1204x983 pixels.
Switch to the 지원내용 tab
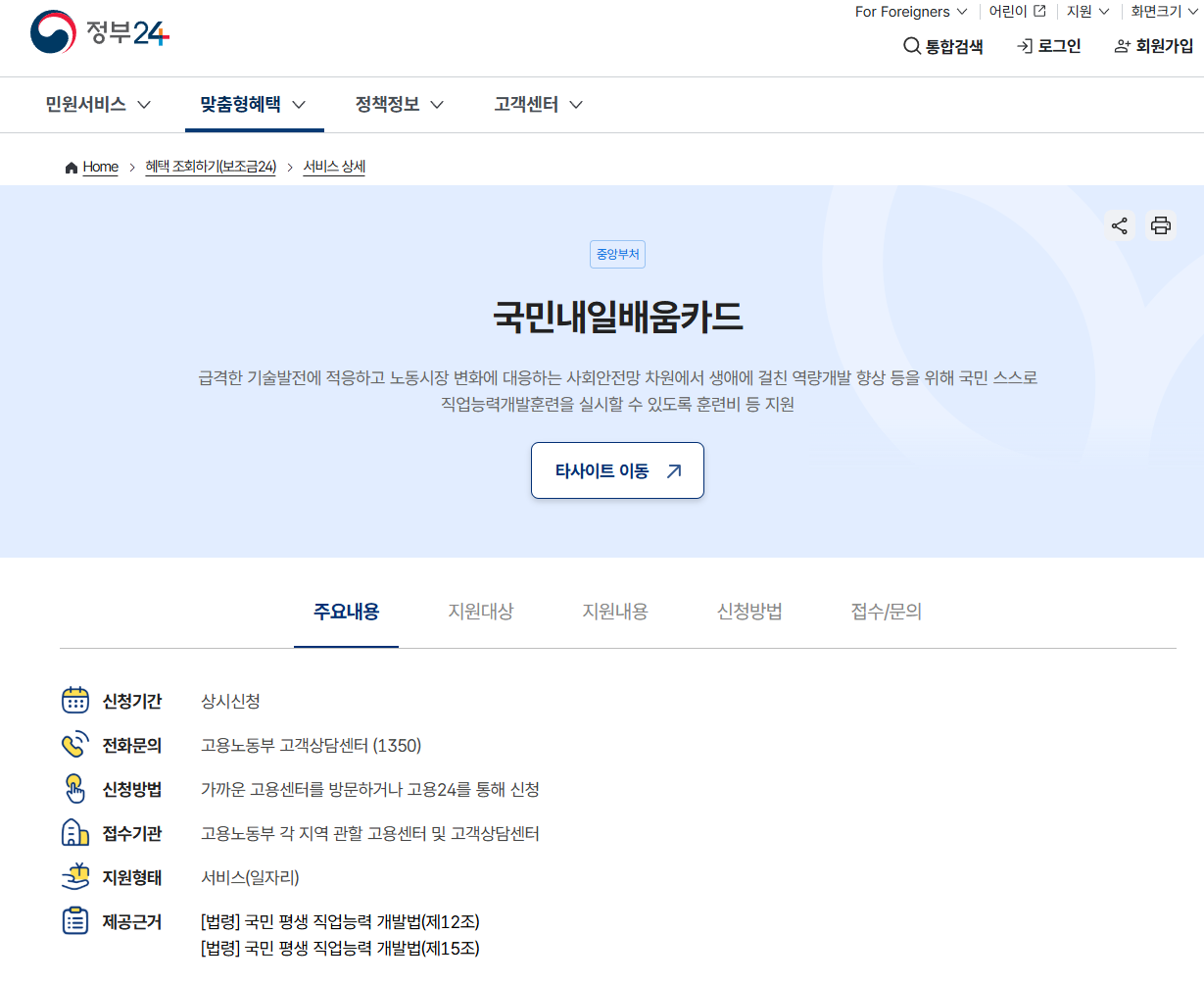pos(615,613)
